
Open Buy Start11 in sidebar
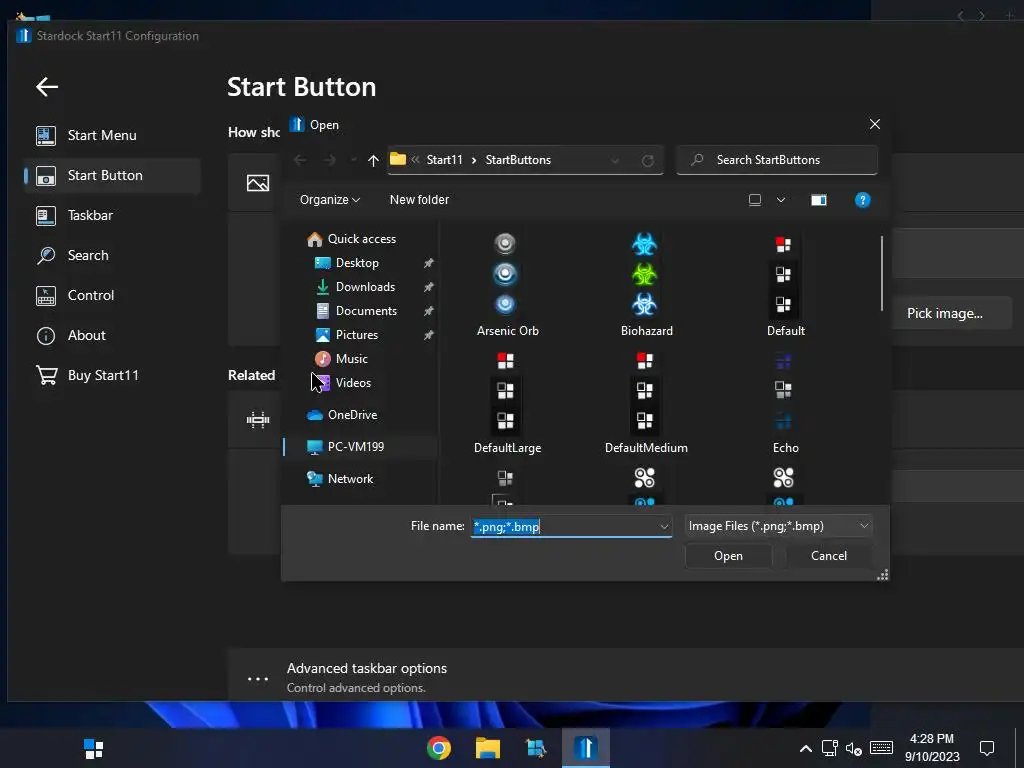pos(111,375)
